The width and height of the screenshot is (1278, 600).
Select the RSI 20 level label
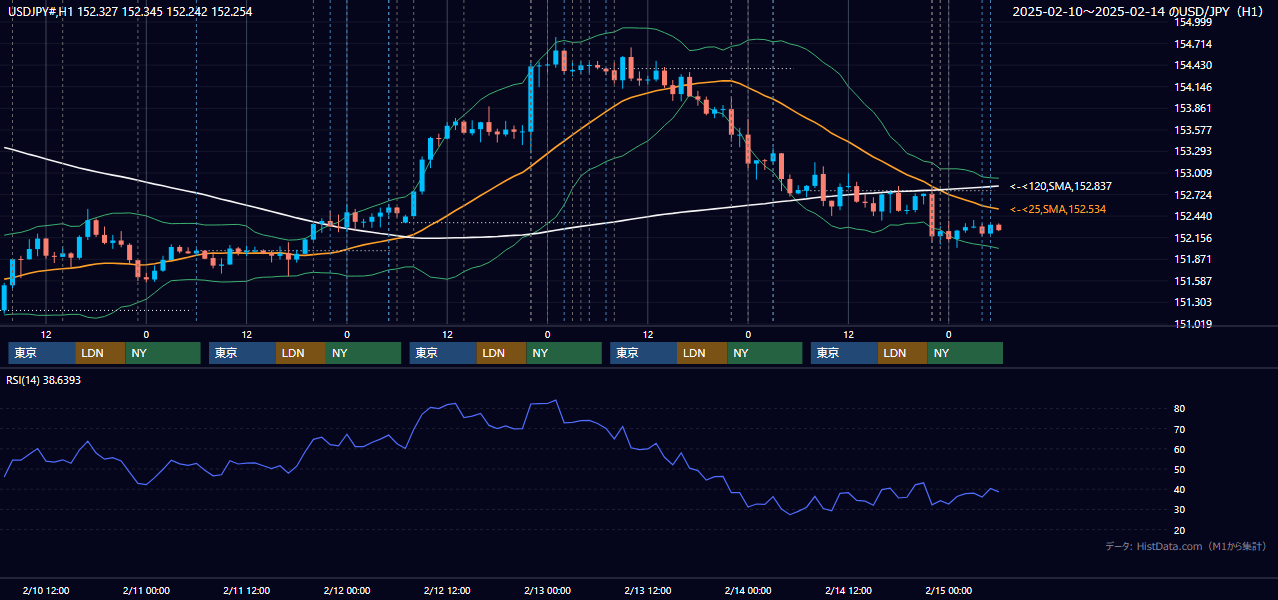[x=1180, y=530]
